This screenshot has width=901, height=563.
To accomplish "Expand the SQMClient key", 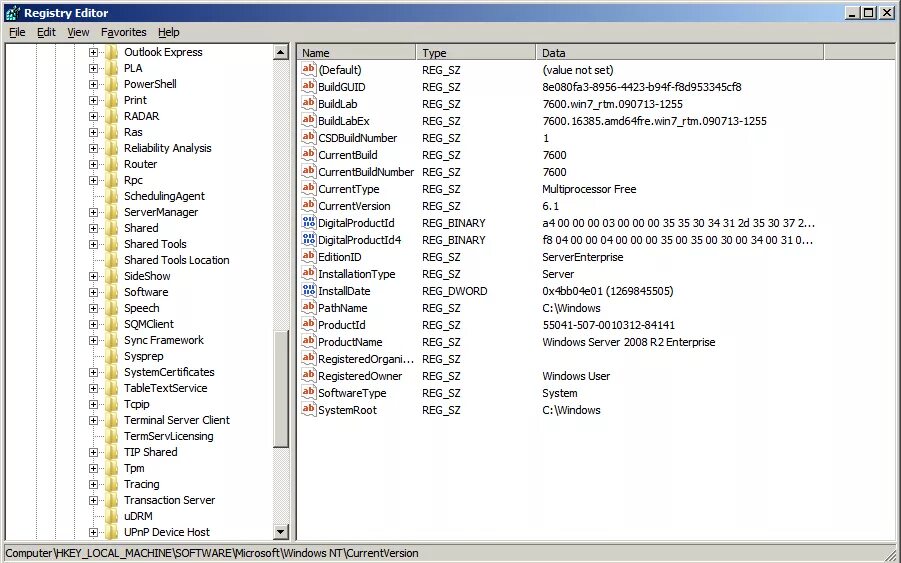I will (93, 325).
